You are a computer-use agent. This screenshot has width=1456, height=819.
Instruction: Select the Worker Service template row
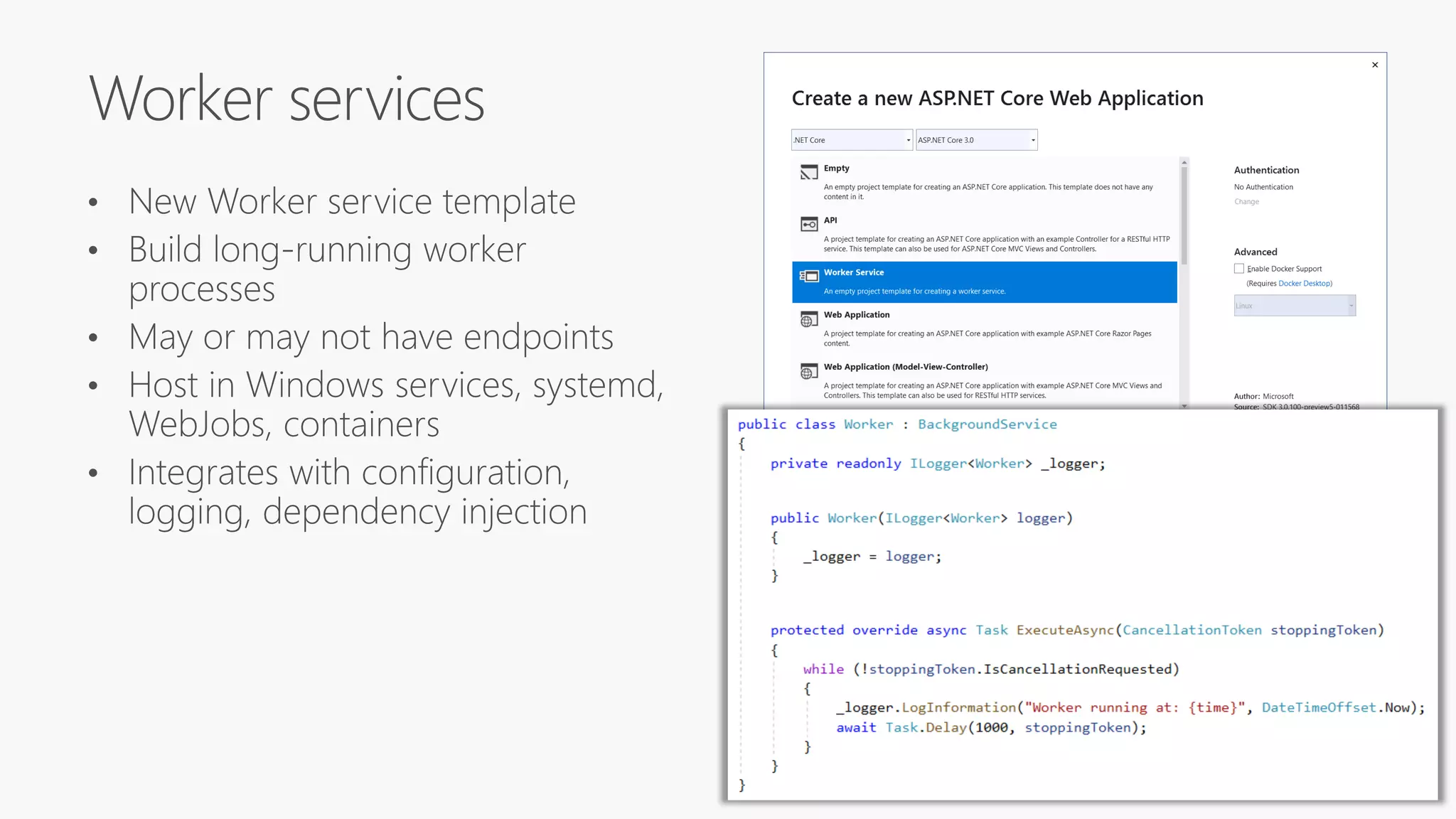point(984,282)
